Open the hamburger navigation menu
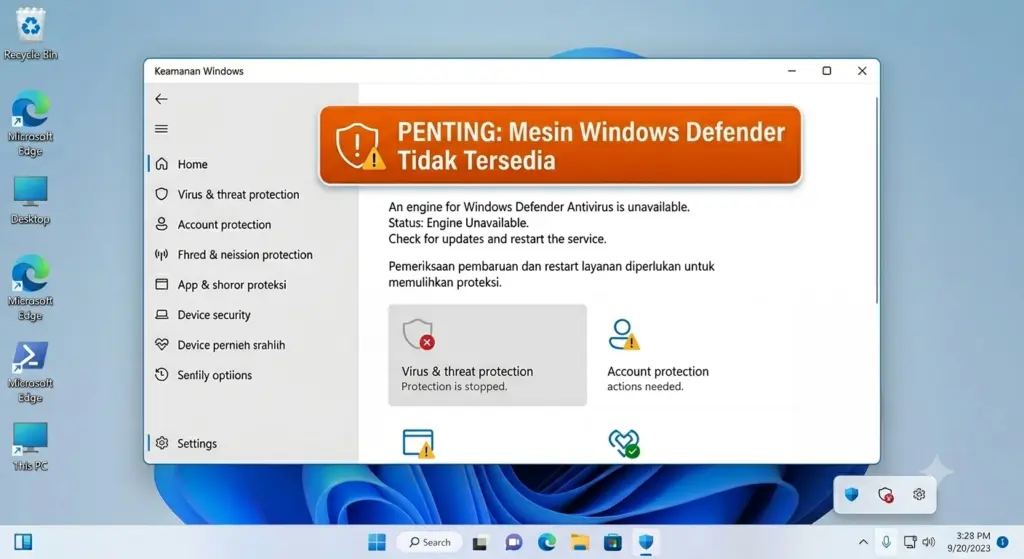 [x=161, y=129]
